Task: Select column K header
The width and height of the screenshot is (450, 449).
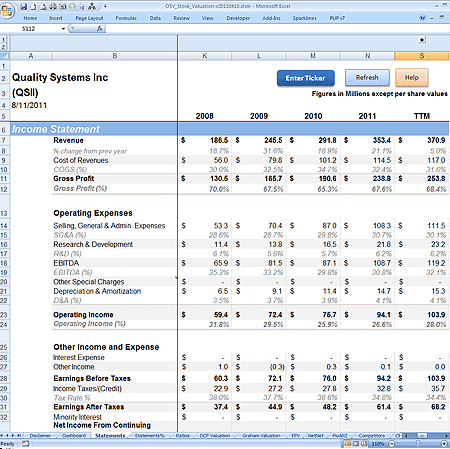Action: [205, 56]
